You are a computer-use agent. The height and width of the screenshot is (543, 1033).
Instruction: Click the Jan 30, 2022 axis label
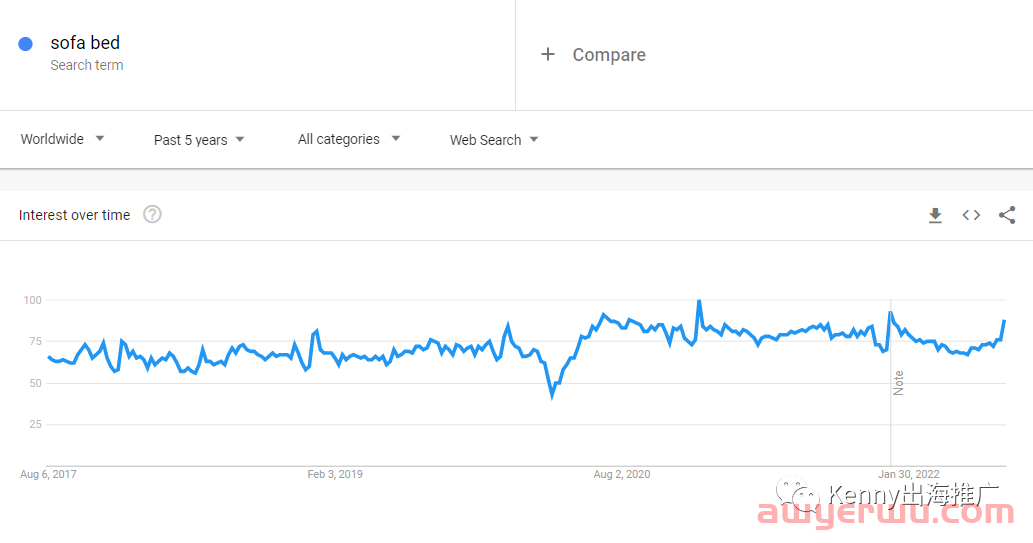point(908,474)
